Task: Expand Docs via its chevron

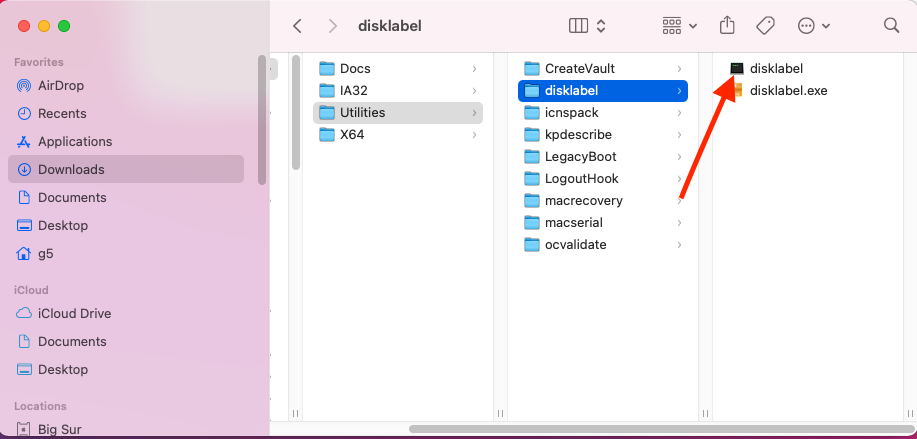Action: [474, 68]
